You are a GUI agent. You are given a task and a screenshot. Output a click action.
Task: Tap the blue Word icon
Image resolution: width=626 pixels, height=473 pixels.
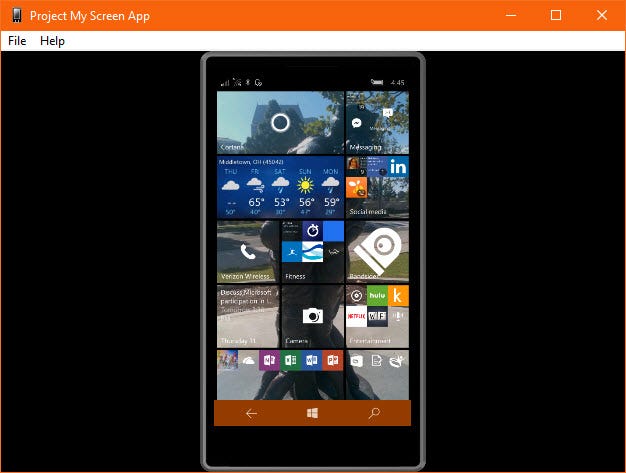coord(311,360)
